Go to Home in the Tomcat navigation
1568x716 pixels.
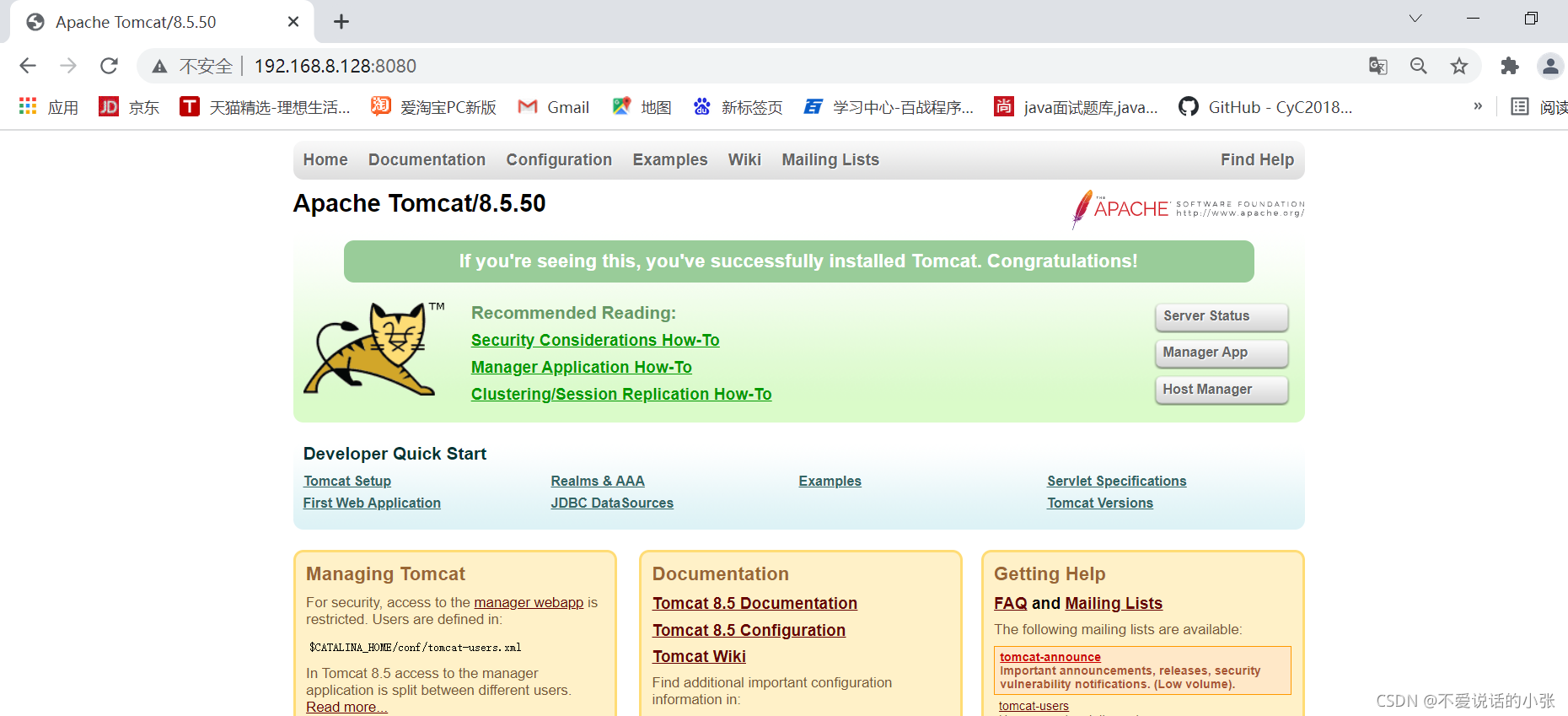(325, 159)
